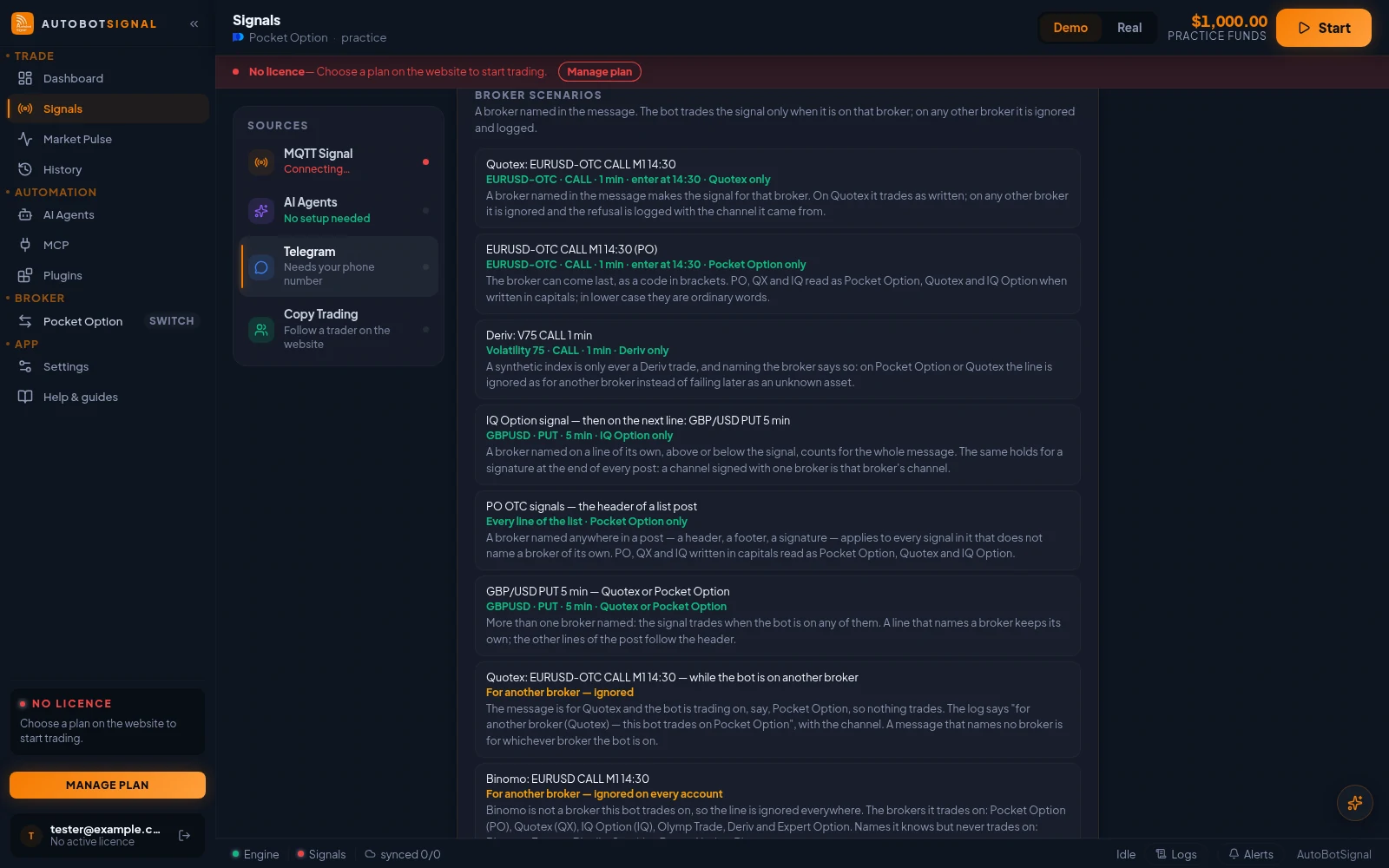Click the orange MANAGE PLAN button
This screenshot has width=1389, height=868.
click(x=108, y=785)
